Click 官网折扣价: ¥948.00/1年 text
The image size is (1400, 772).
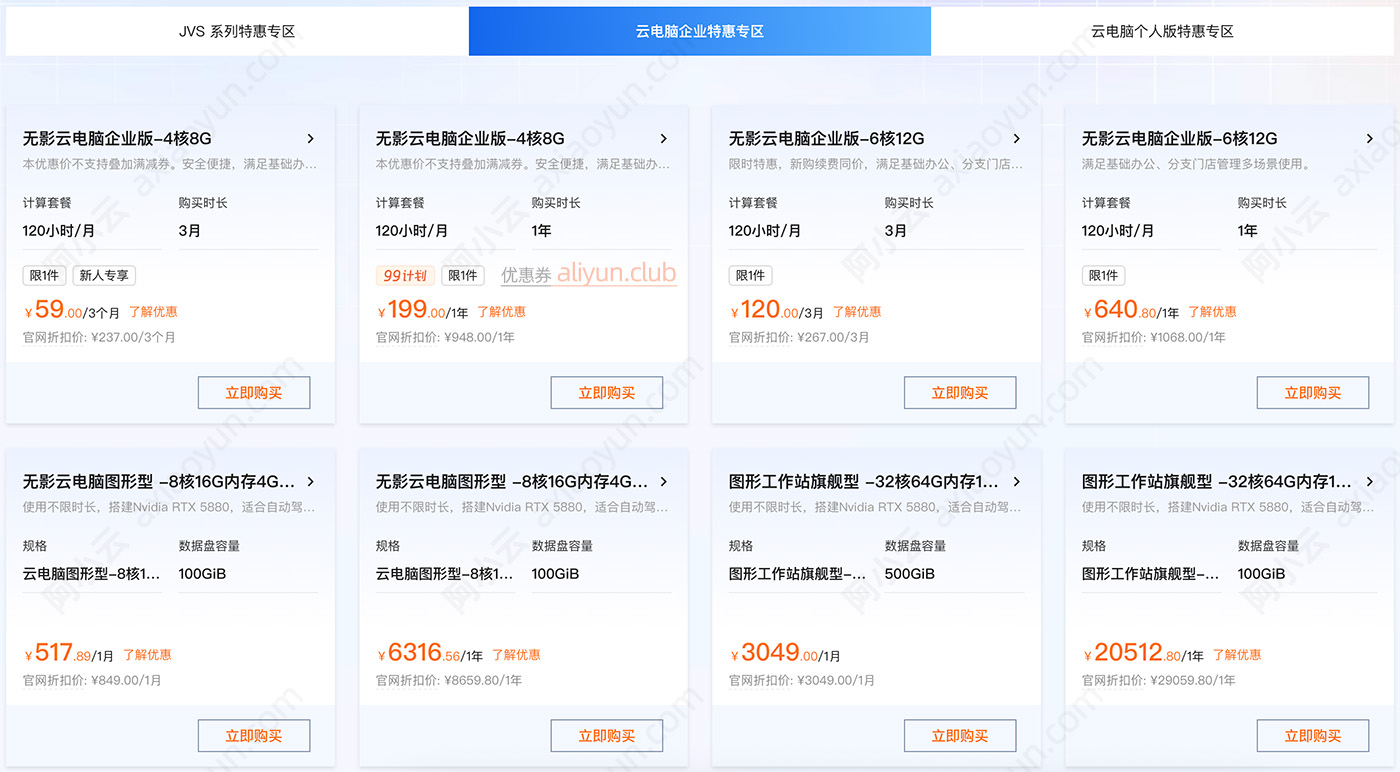[x=445, y=338]
